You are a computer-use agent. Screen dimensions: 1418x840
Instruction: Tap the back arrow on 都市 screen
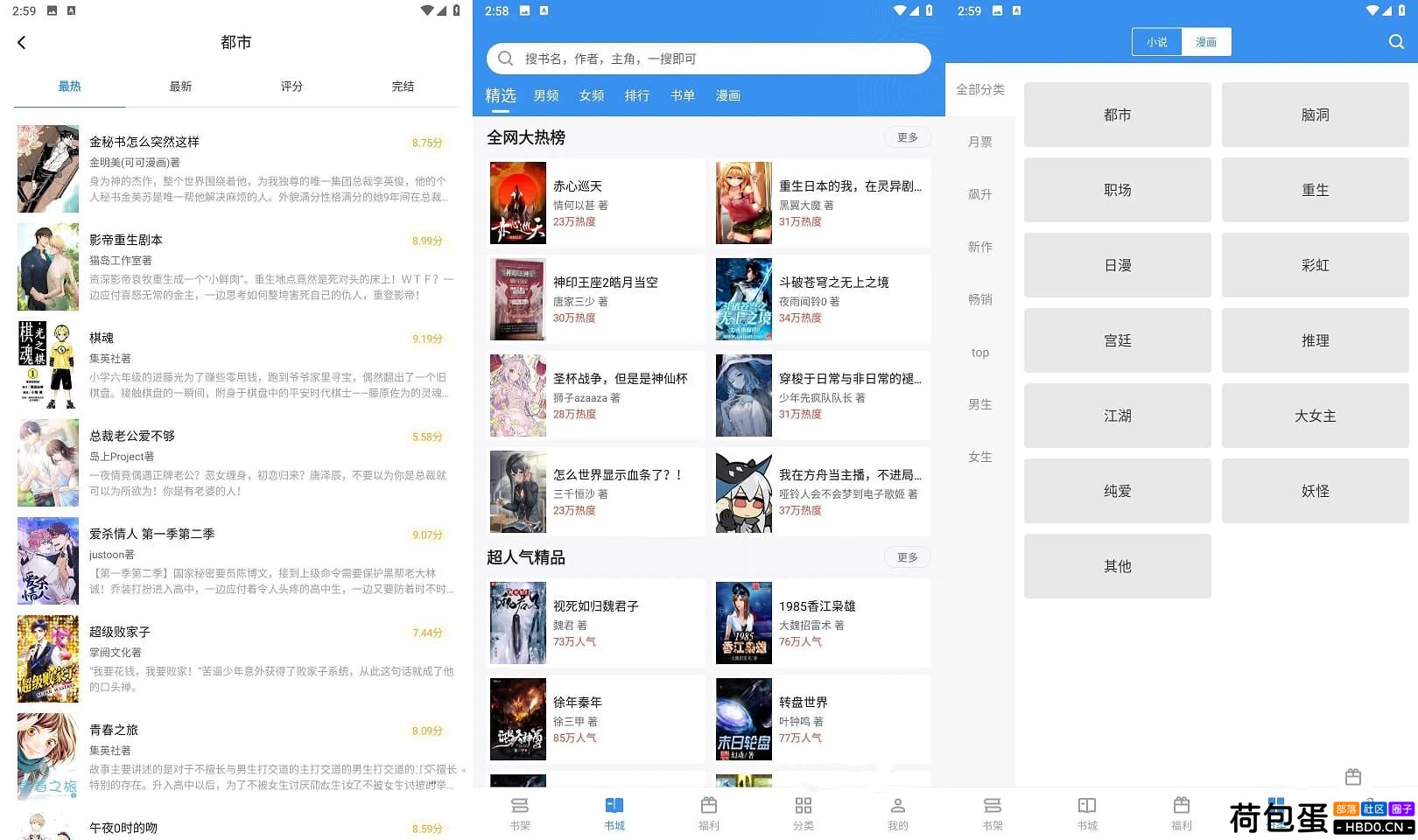coord(22,42)
